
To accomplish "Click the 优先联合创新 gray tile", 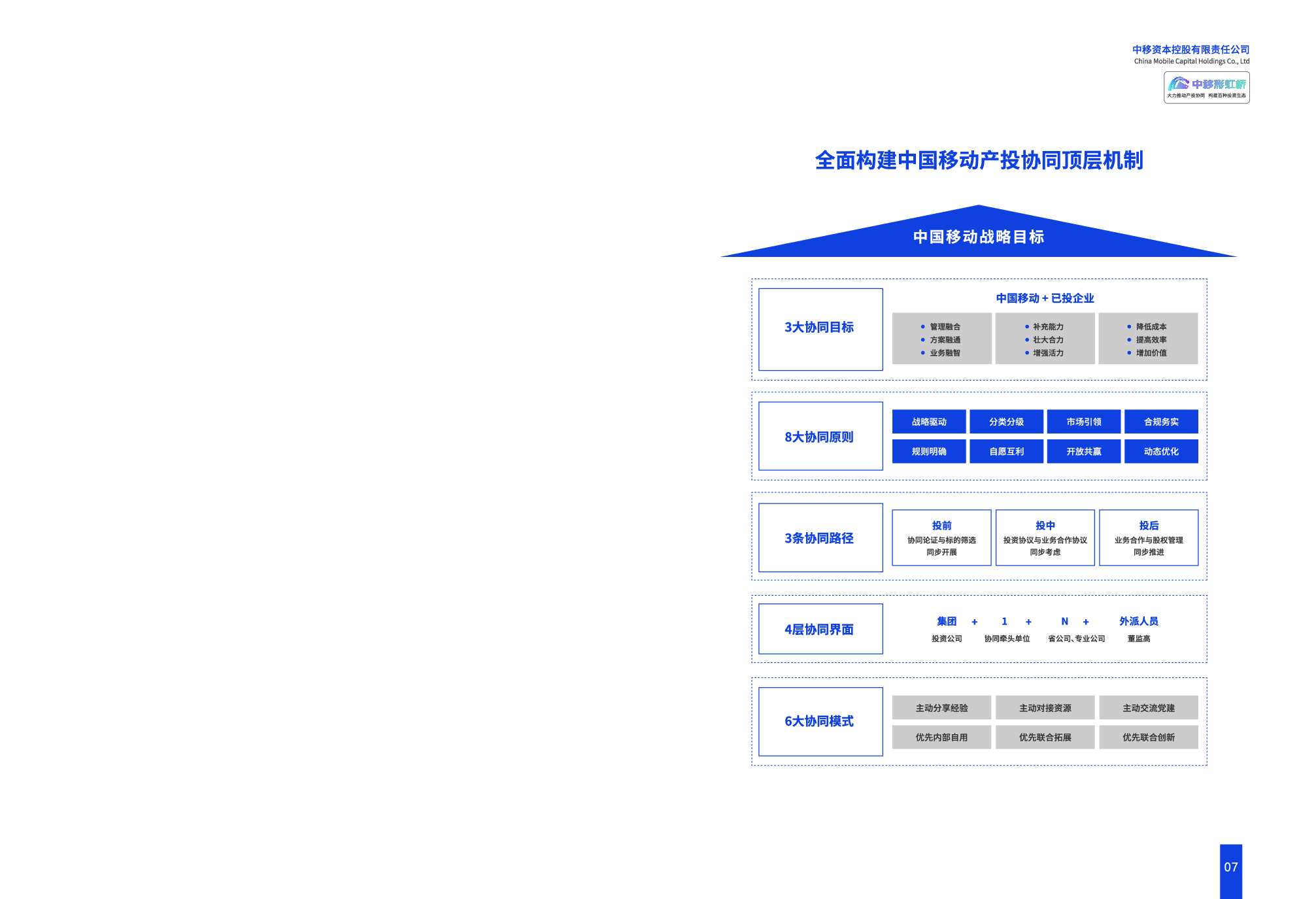I will tap(1149, 737).
